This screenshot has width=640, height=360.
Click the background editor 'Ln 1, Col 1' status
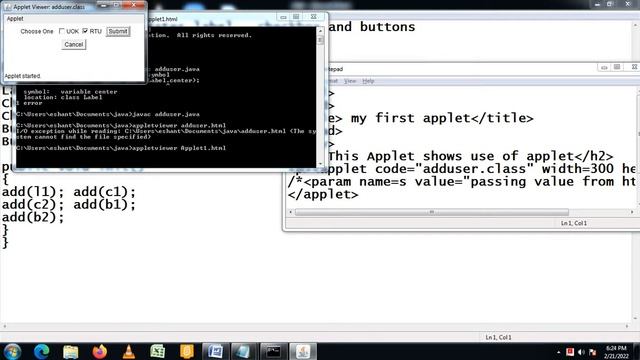pos(498,338)
